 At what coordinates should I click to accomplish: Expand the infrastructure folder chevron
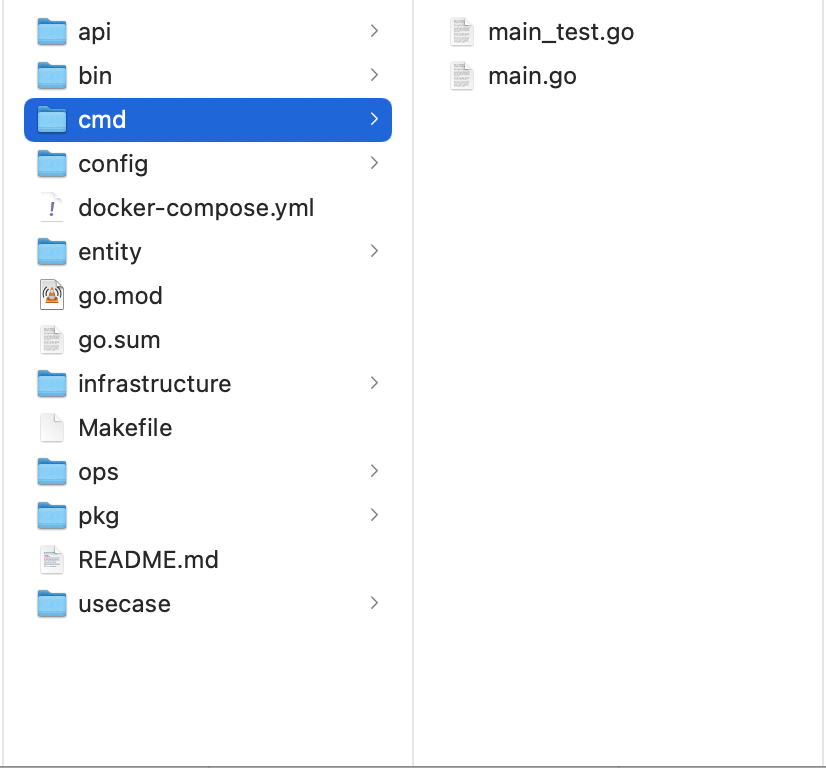pyautogui.click(x=374, y=384)
